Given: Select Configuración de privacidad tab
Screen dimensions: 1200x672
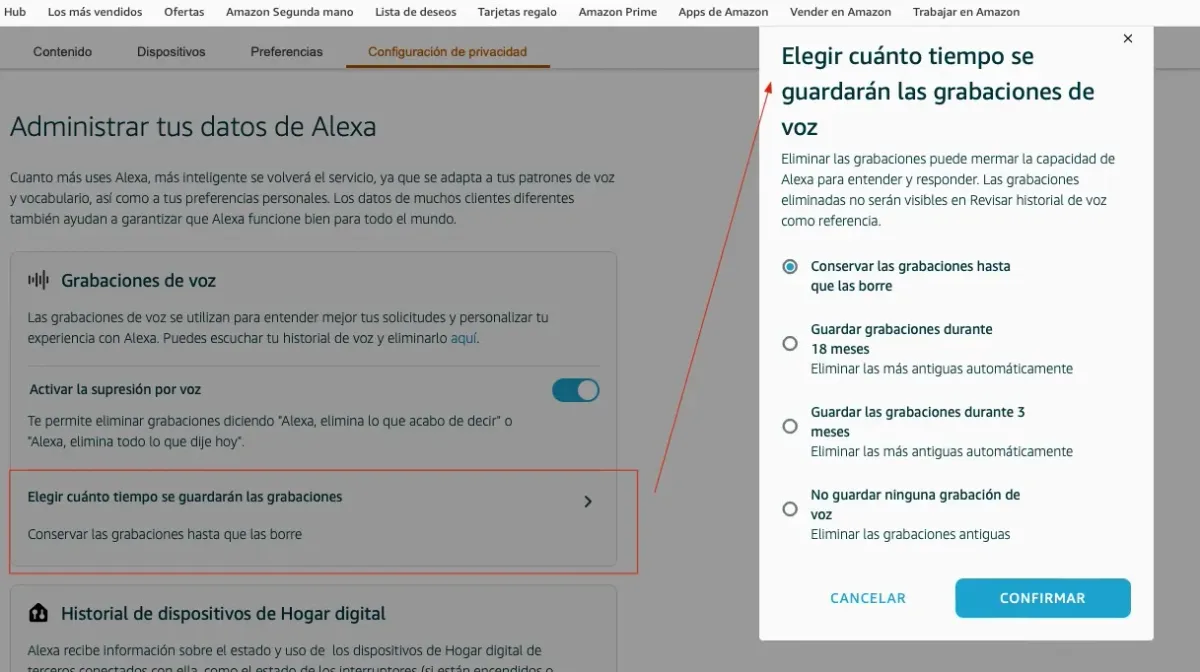Looking at the screenshot, I should 447,51.
